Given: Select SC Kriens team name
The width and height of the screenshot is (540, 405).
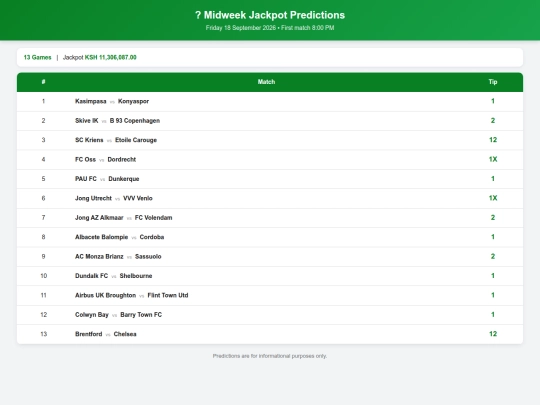Looking at the screenshot, I should (89, 140).
